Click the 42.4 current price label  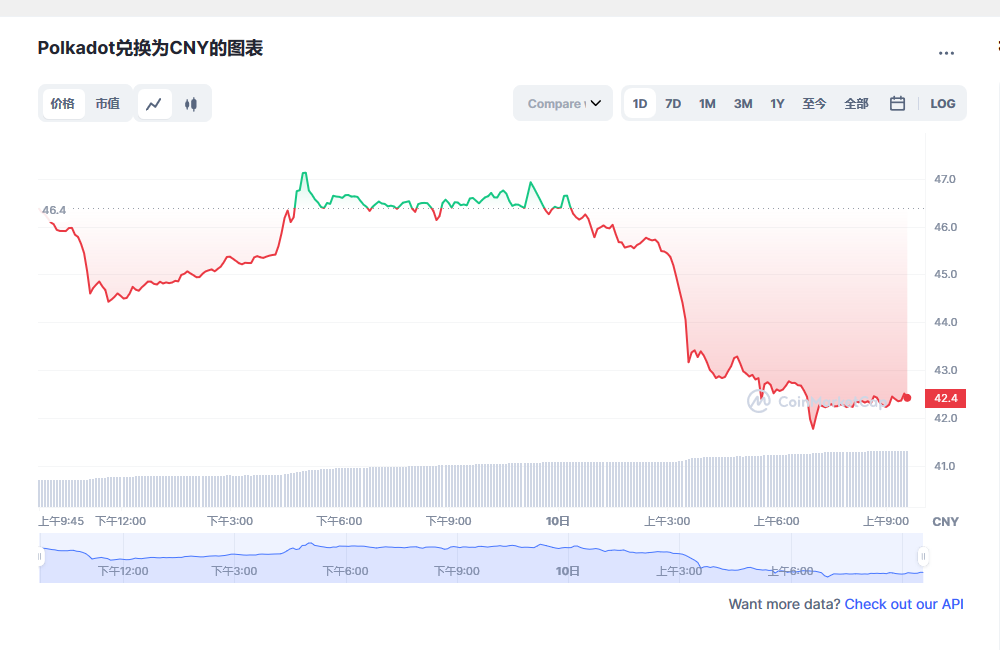tap(945, 398)
